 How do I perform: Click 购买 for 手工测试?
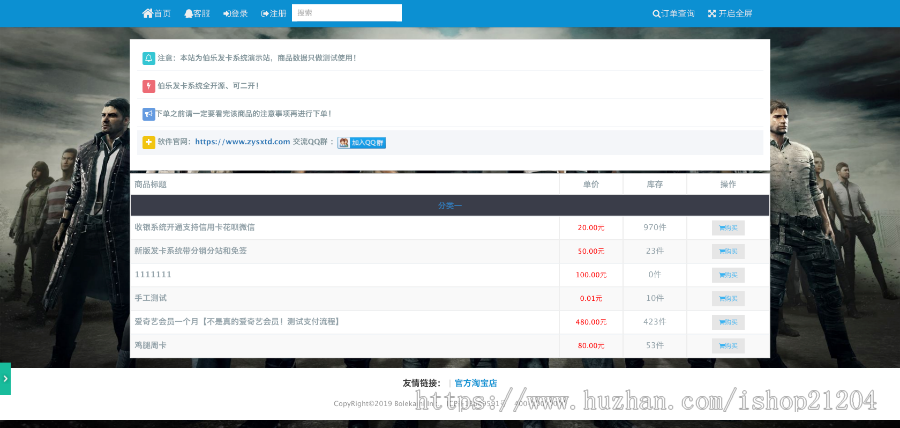pos(728,298)
